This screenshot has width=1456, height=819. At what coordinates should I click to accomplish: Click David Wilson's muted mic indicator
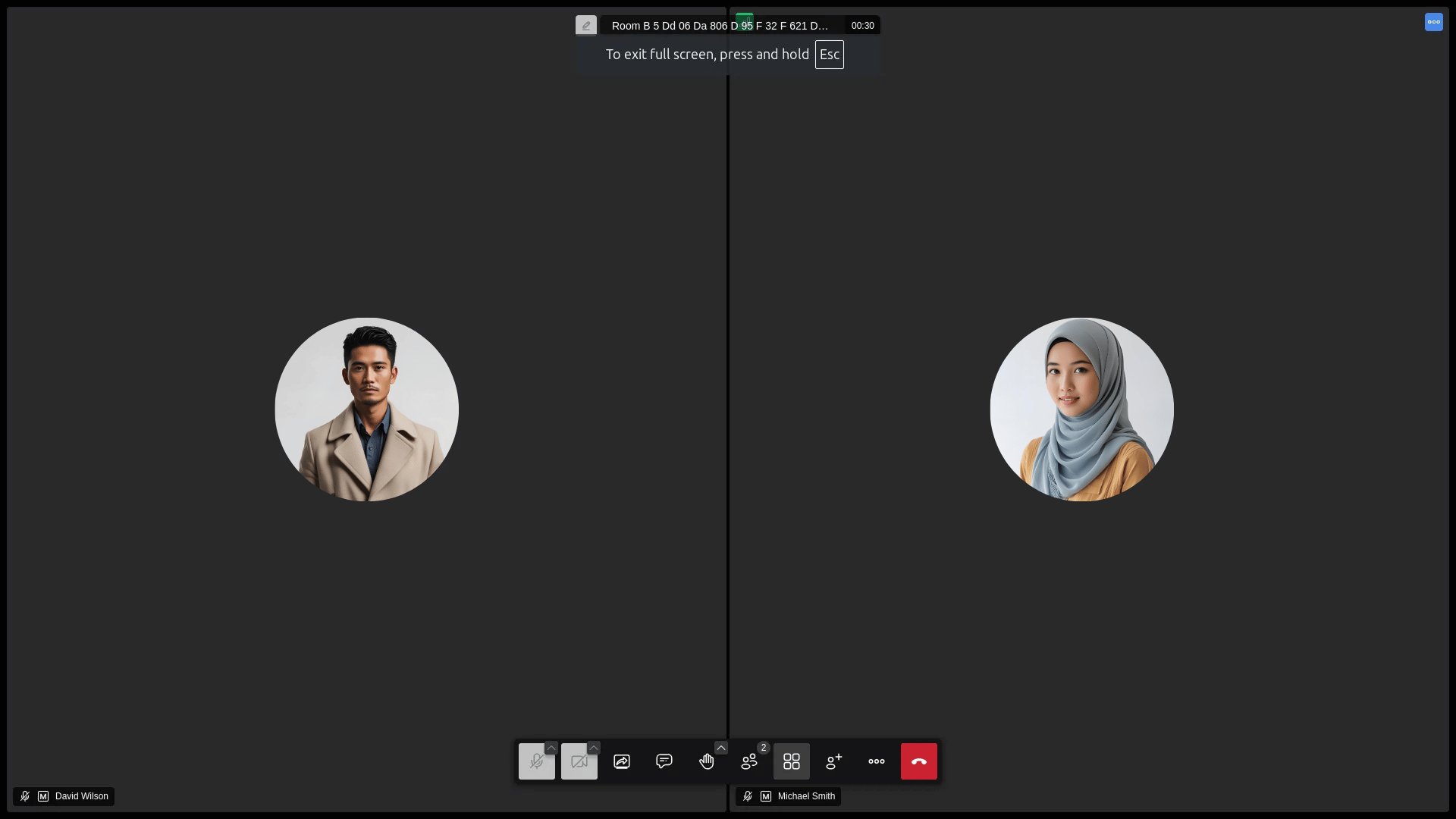point(25,796)
